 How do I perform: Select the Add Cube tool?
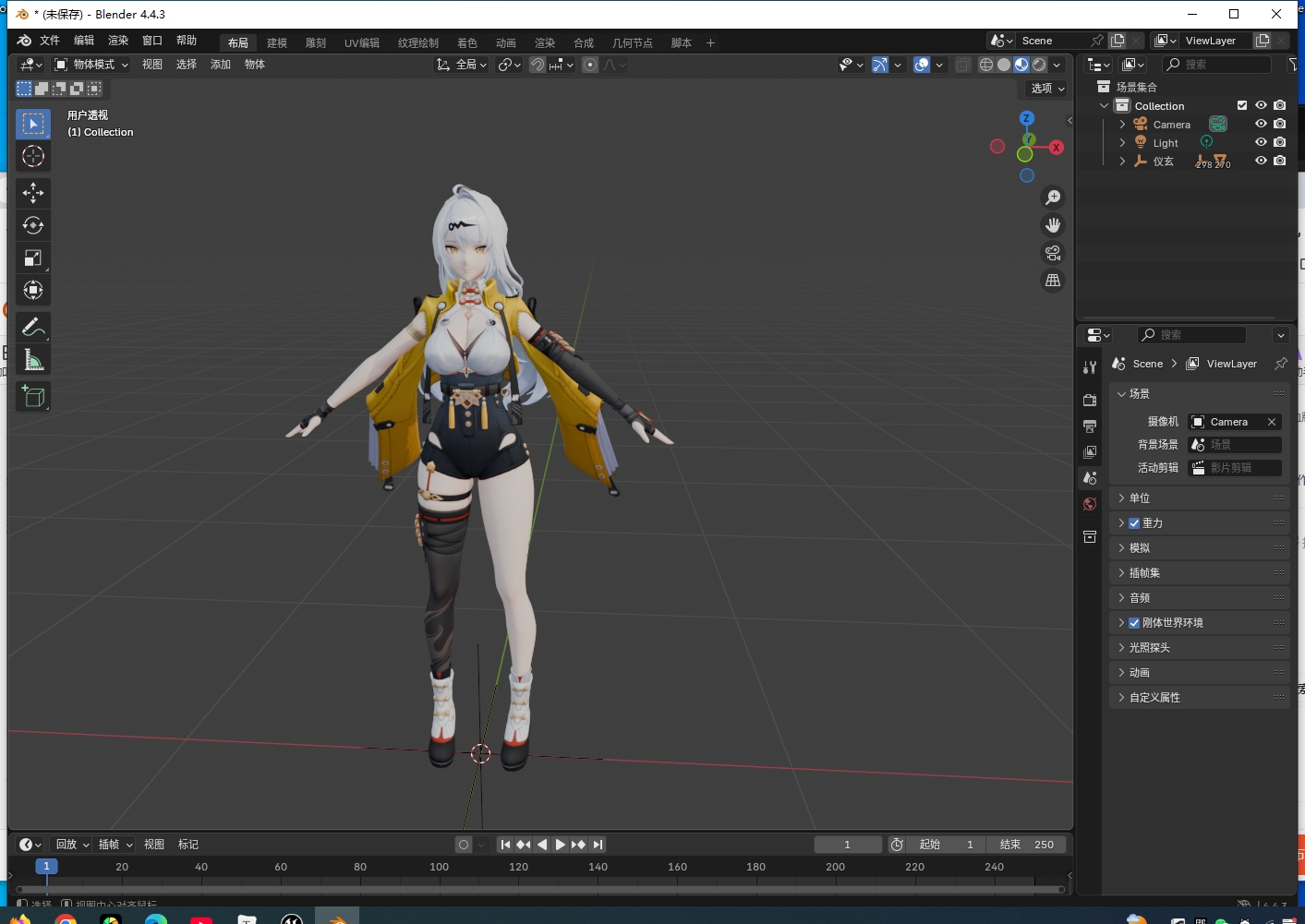pos(33,397)
